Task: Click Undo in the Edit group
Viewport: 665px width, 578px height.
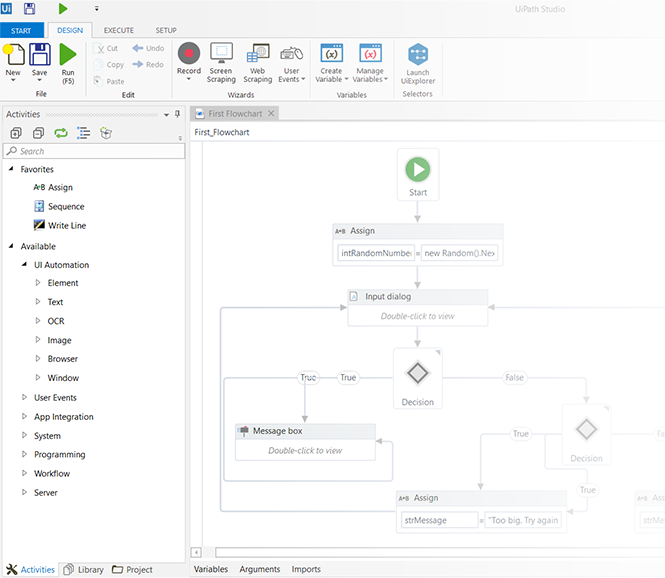Action: pos(148,48)
